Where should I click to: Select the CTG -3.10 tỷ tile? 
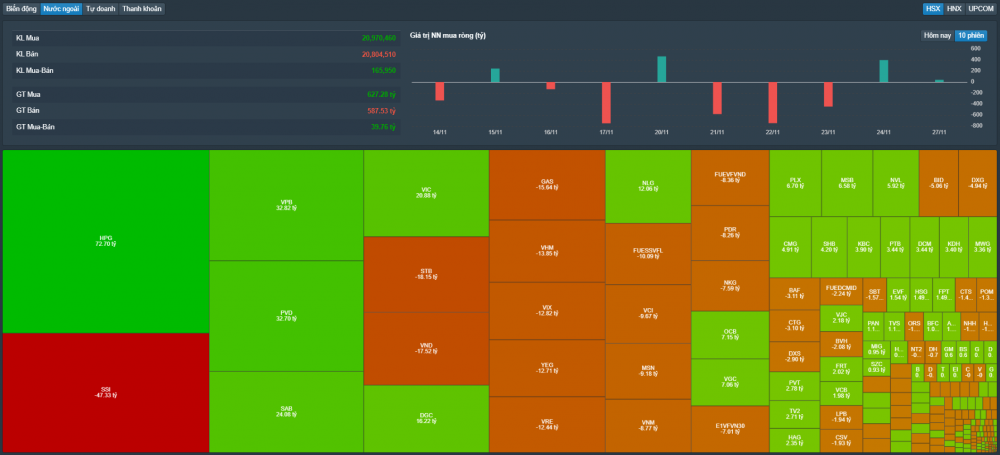pos(795,325)
